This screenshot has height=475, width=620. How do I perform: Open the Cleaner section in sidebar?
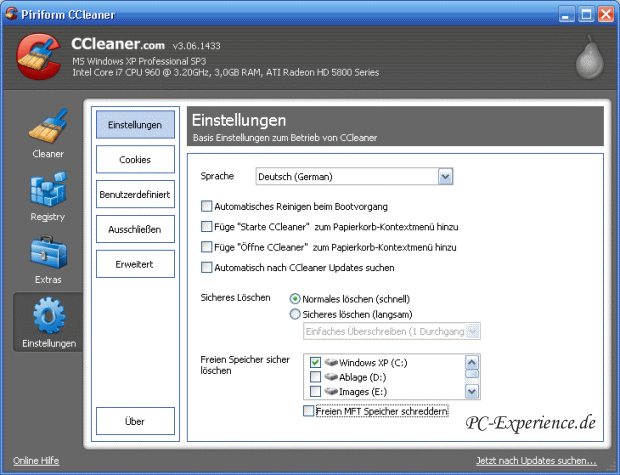47,130
